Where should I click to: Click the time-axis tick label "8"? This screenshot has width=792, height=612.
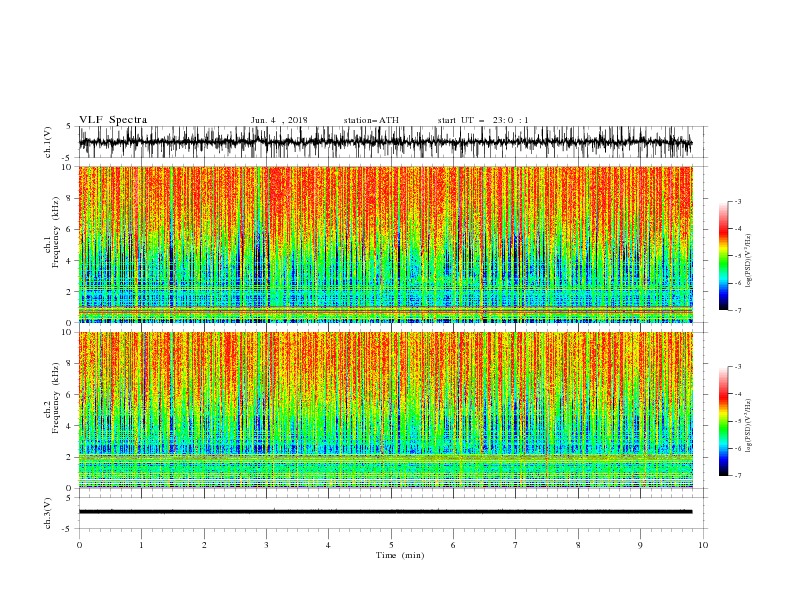coord(578,545)
